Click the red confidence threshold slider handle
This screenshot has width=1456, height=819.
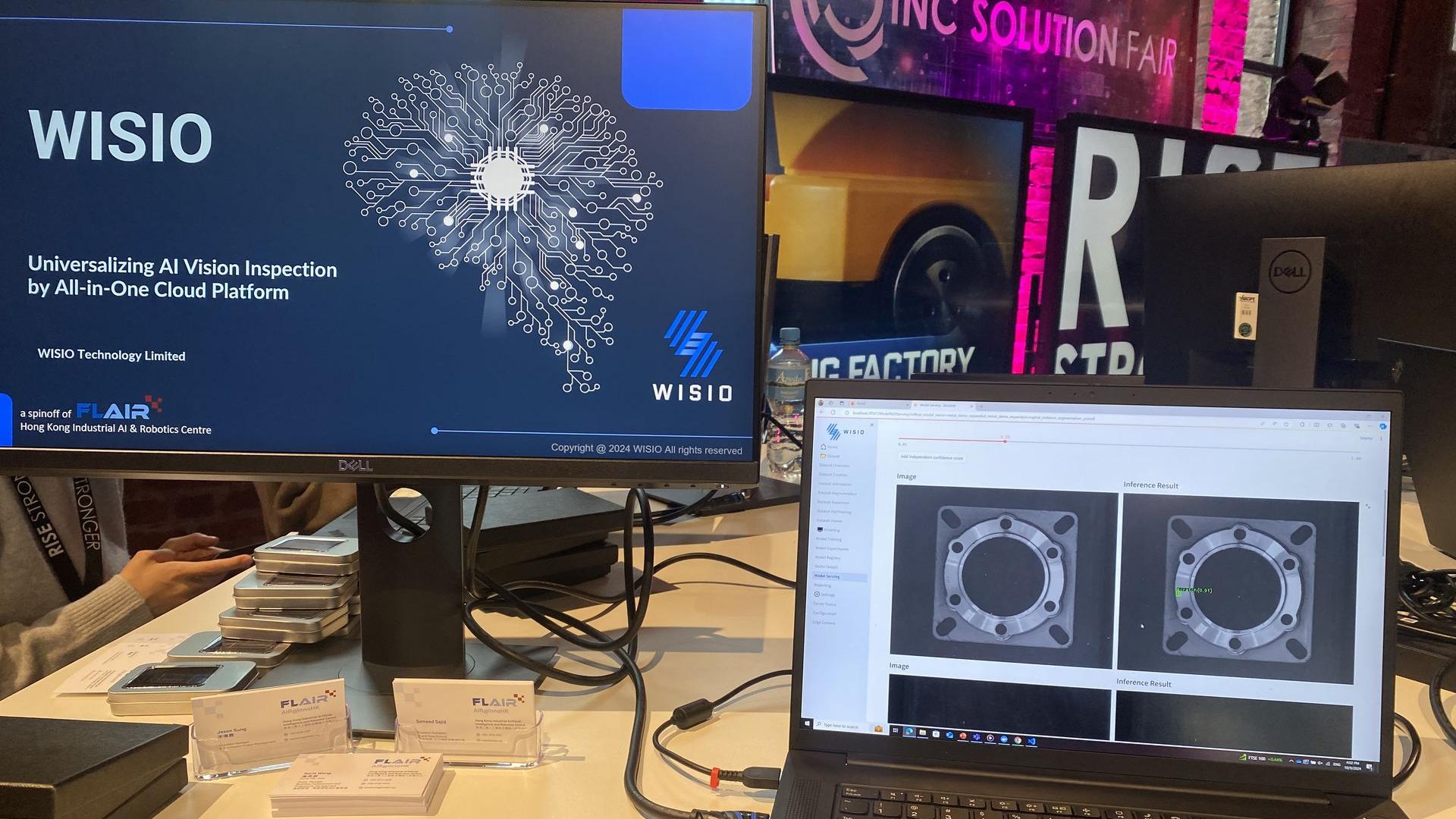coord(1006,441)
